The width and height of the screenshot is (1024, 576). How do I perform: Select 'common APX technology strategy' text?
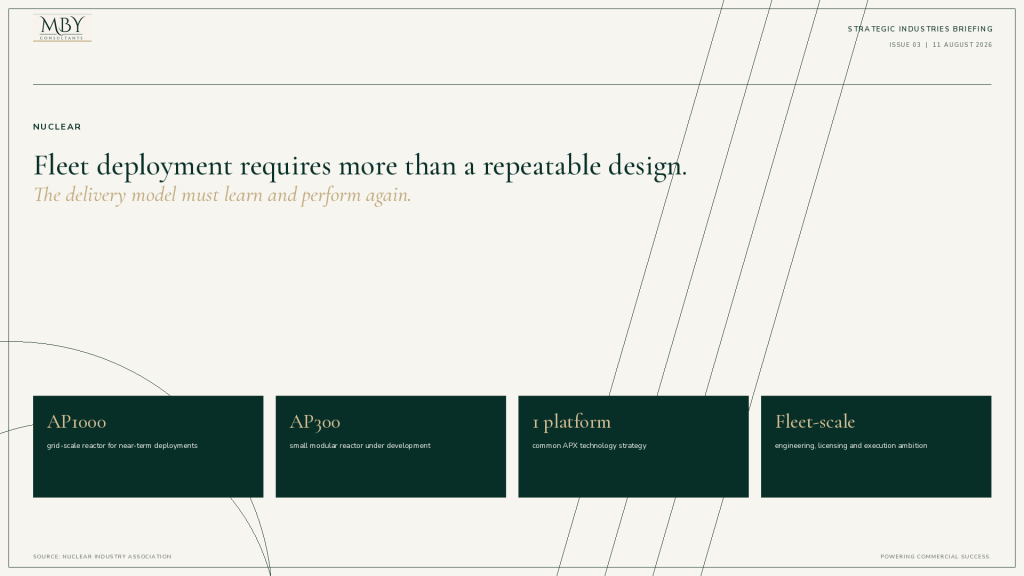(x=589, y=445)
